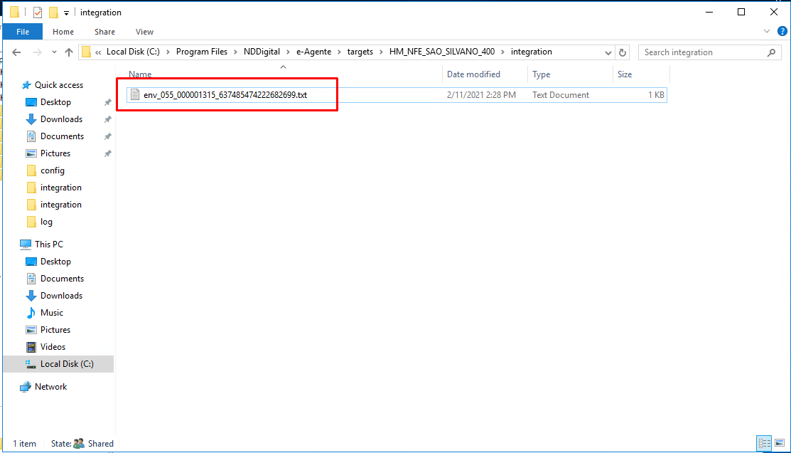The width and height of the screenshot is (791, 453).
Task: Expand the ribbon with chevron arrow
Action: pyautogui.click(x=768, y=31)
